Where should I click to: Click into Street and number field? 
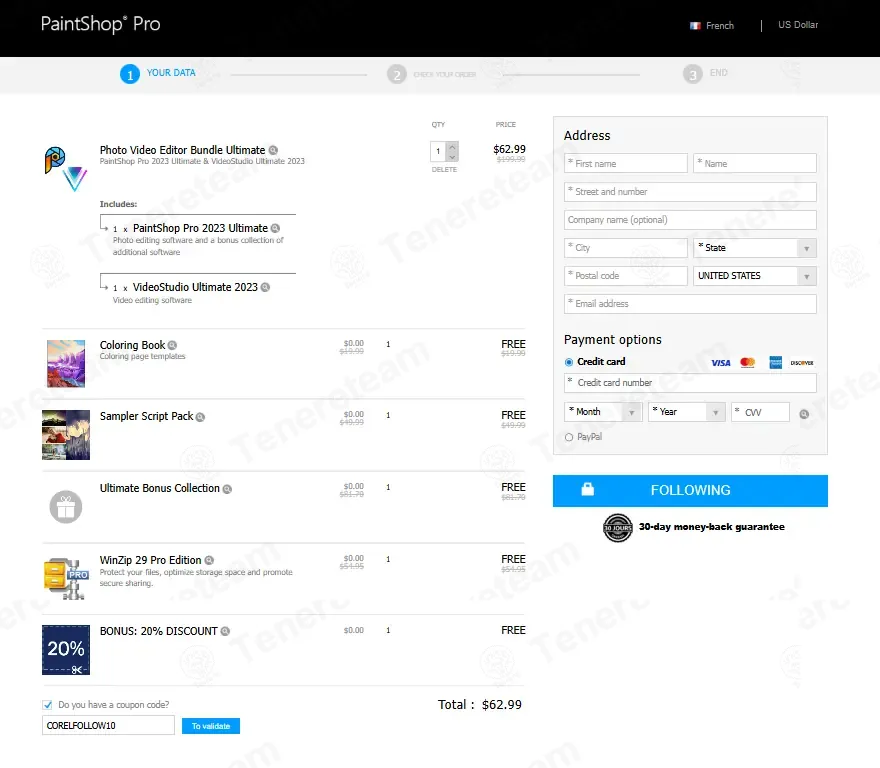690,191
